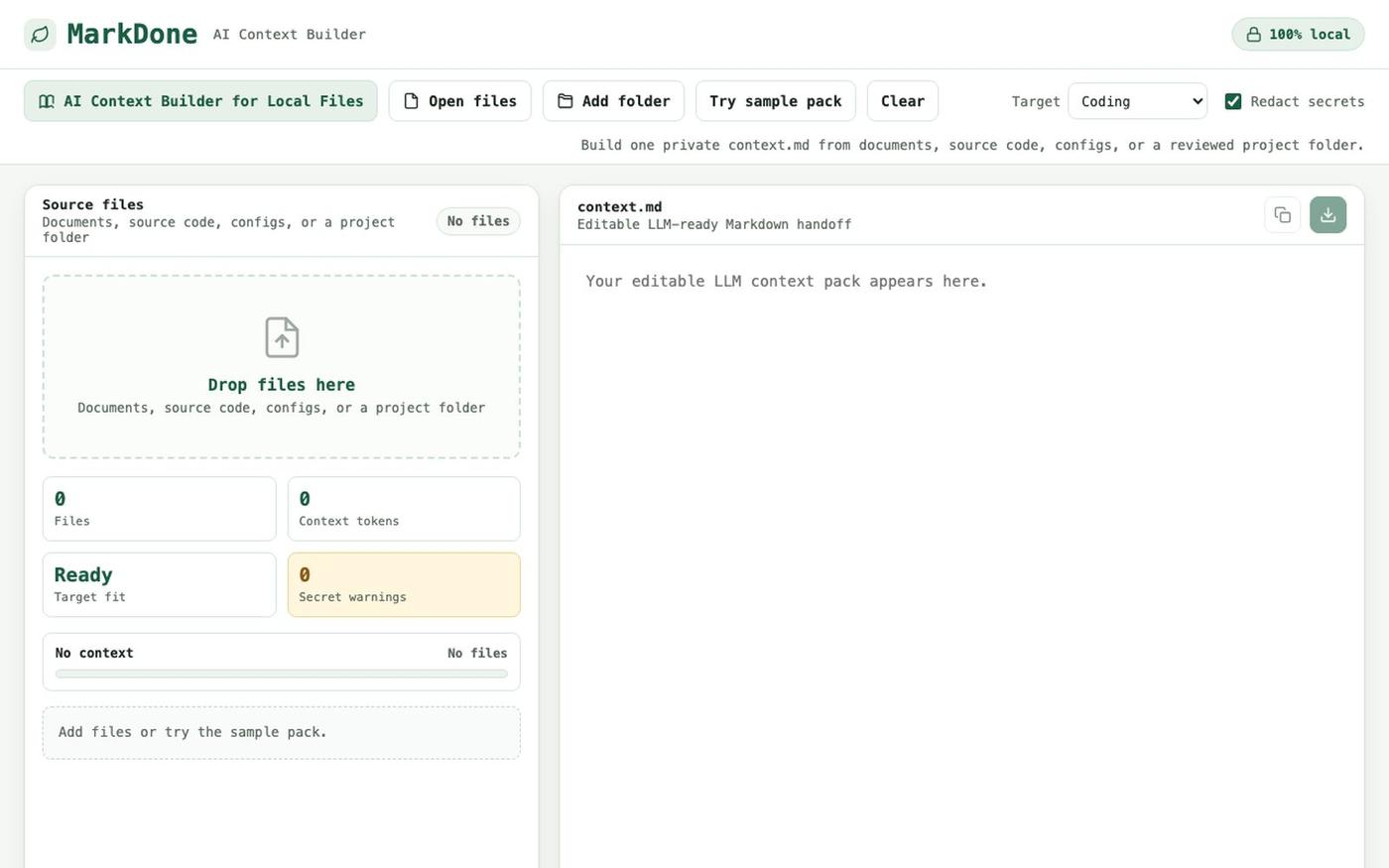Viewport: 1389px width, 868px height.
Task: Click the Ready Target fit card
Action: click(159, 585)
